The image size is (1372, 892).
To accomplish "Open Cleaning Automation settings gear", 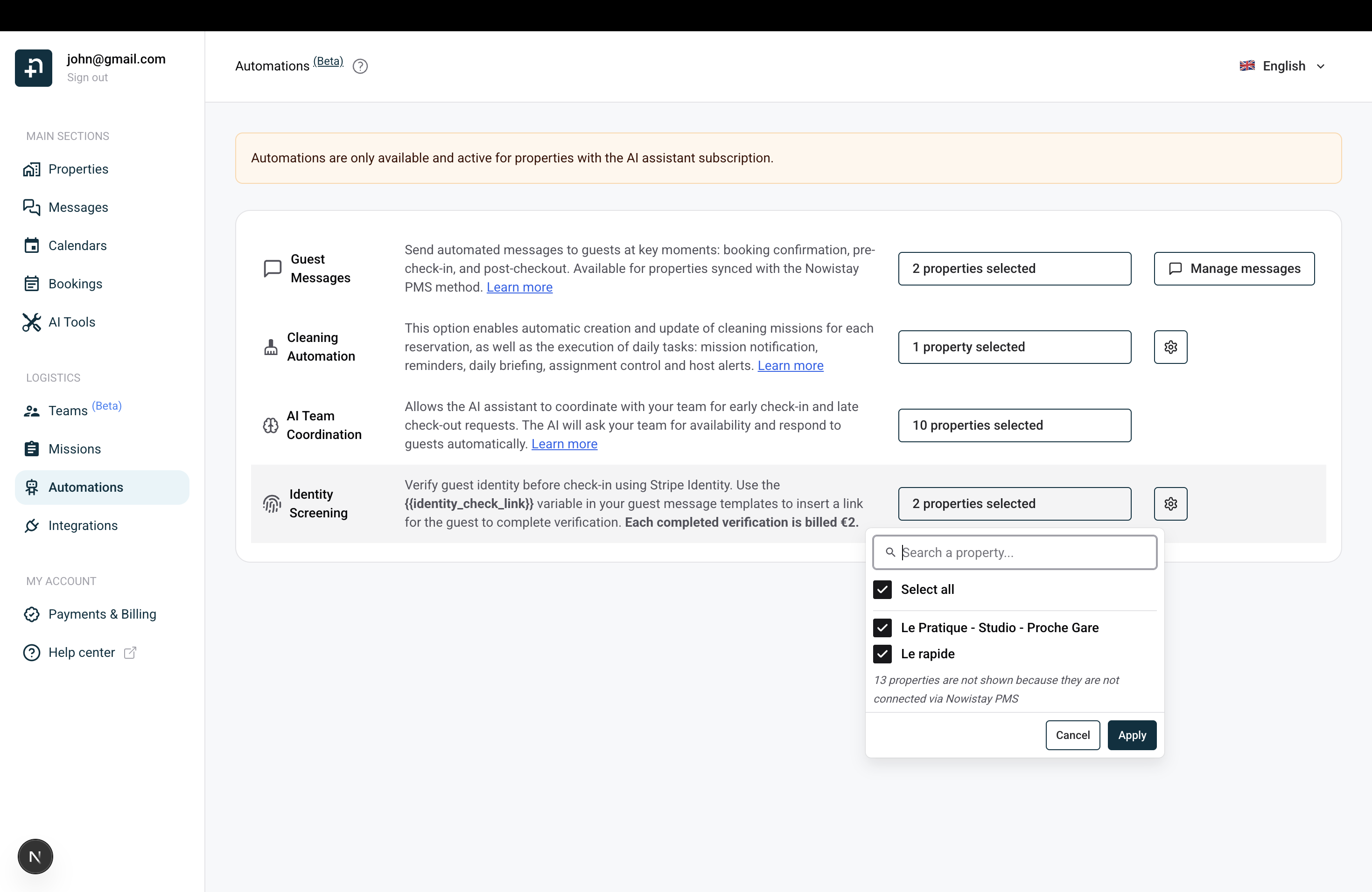I will coord(1170,347).
